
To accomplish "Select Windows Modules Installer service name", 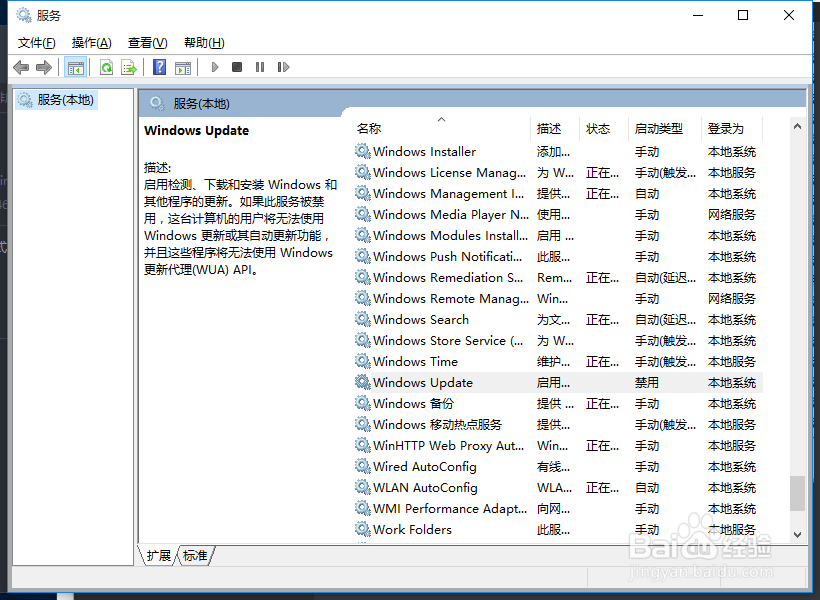I will click(450, 235).
